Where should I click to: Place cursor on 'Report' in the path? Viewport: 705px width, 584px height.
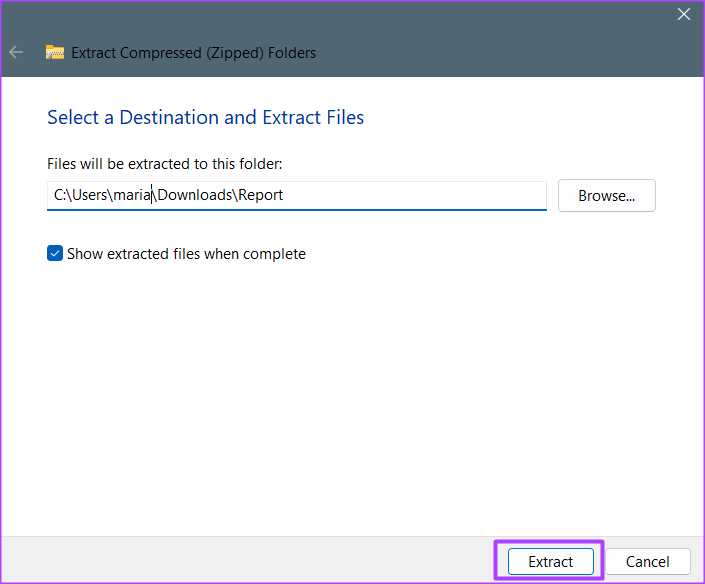point(260,195)
